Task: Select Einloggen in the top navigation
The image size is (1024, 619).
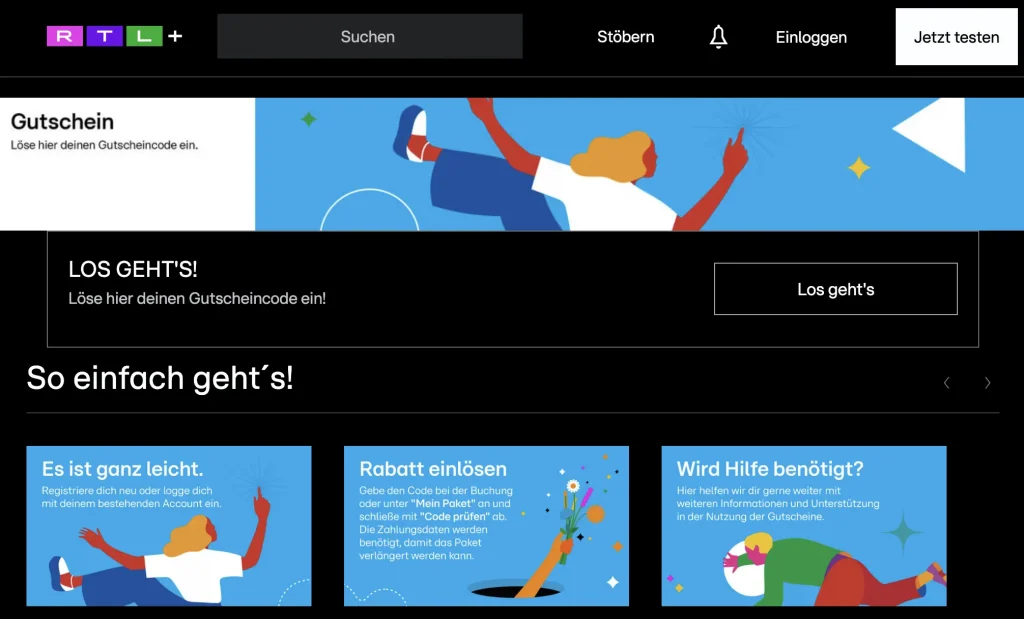Action: tap(811, 37)
